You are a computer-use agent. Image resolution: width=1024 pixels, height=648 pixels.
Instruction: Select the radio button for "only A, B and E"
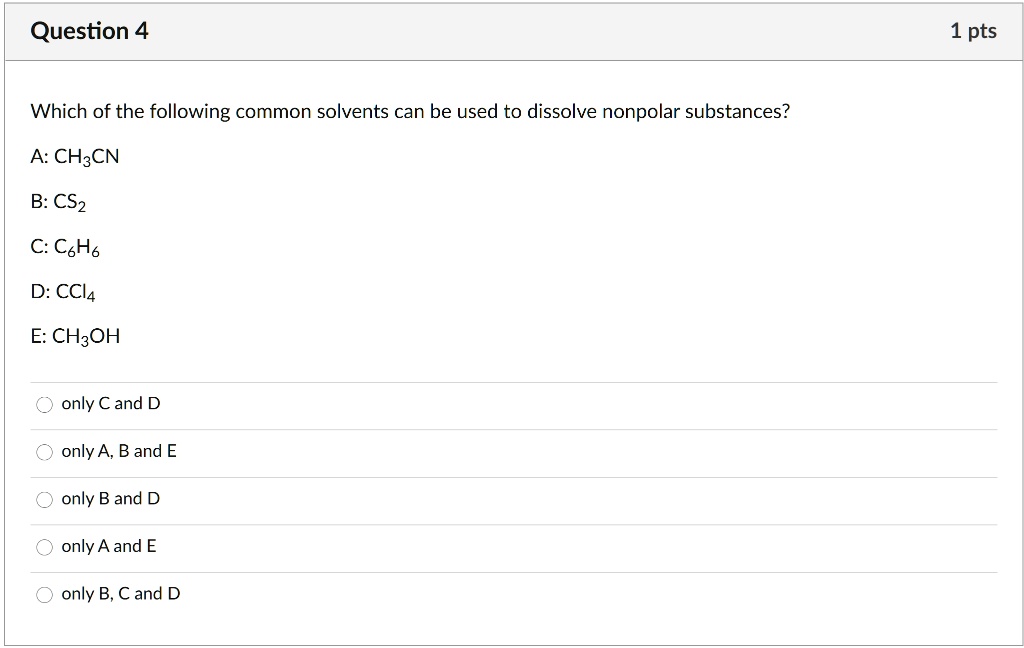(44, 452)
